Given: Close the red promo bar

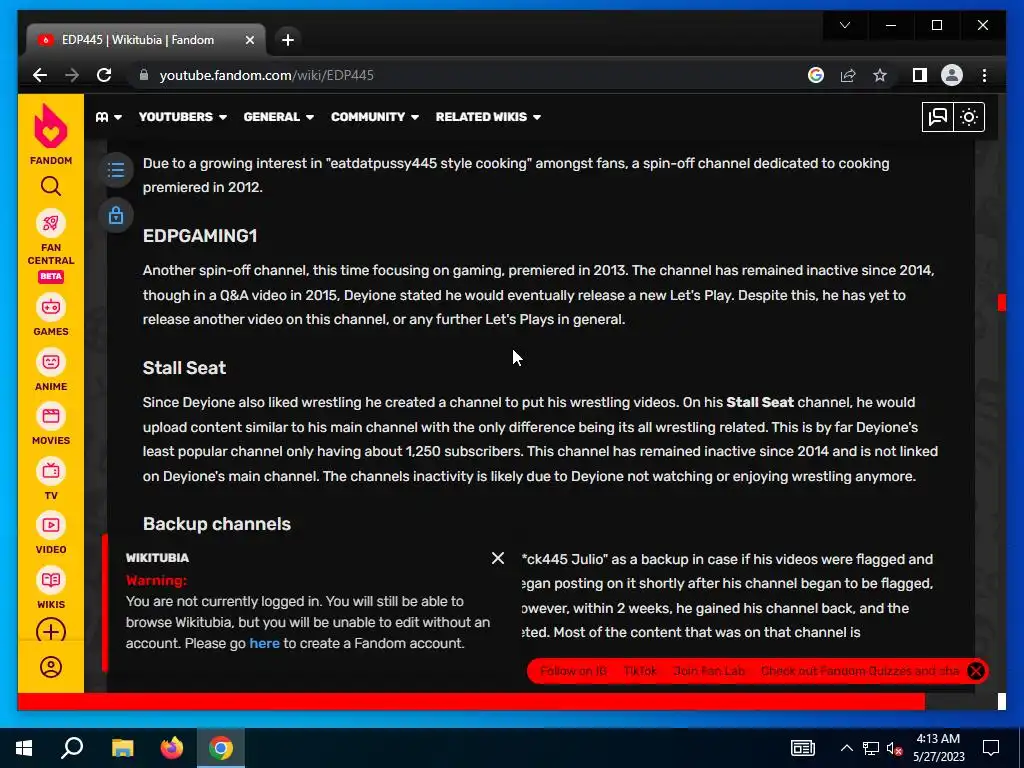Looking at the screenshot, I should point(976,671).
